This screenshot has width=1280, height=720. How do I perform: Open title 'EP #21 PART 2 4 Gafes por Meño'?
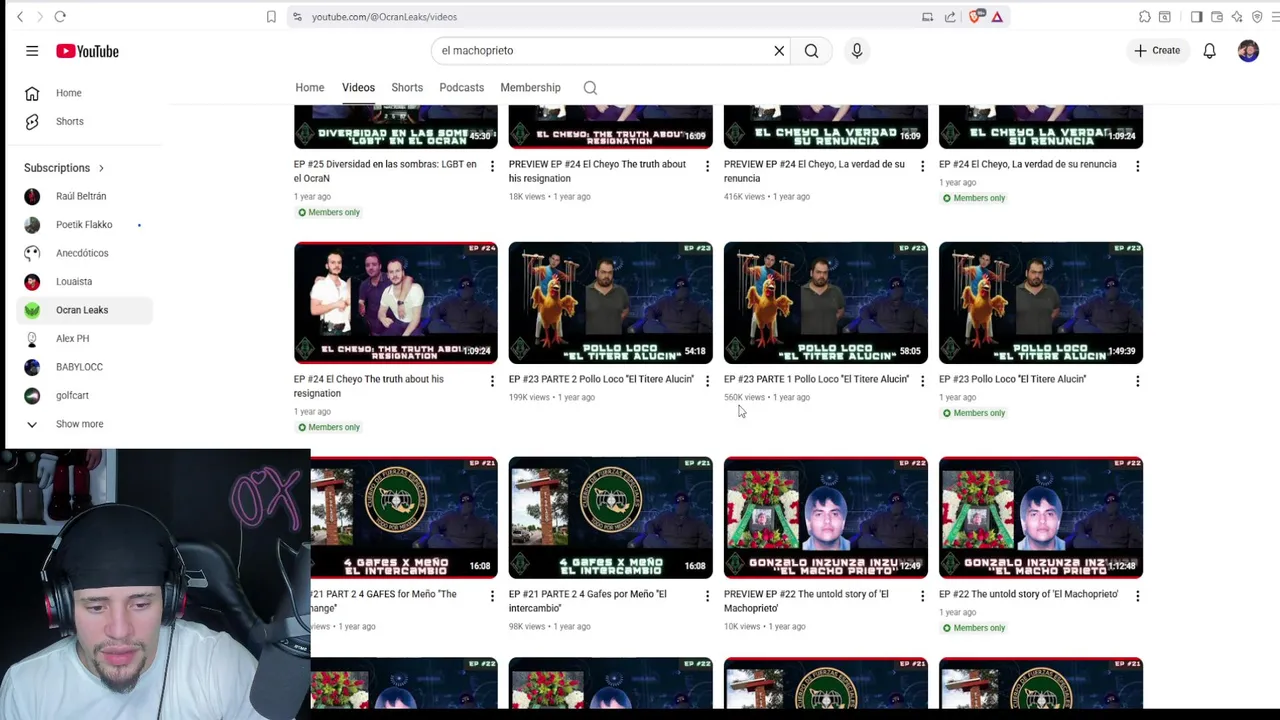click(x=587, y=601)
